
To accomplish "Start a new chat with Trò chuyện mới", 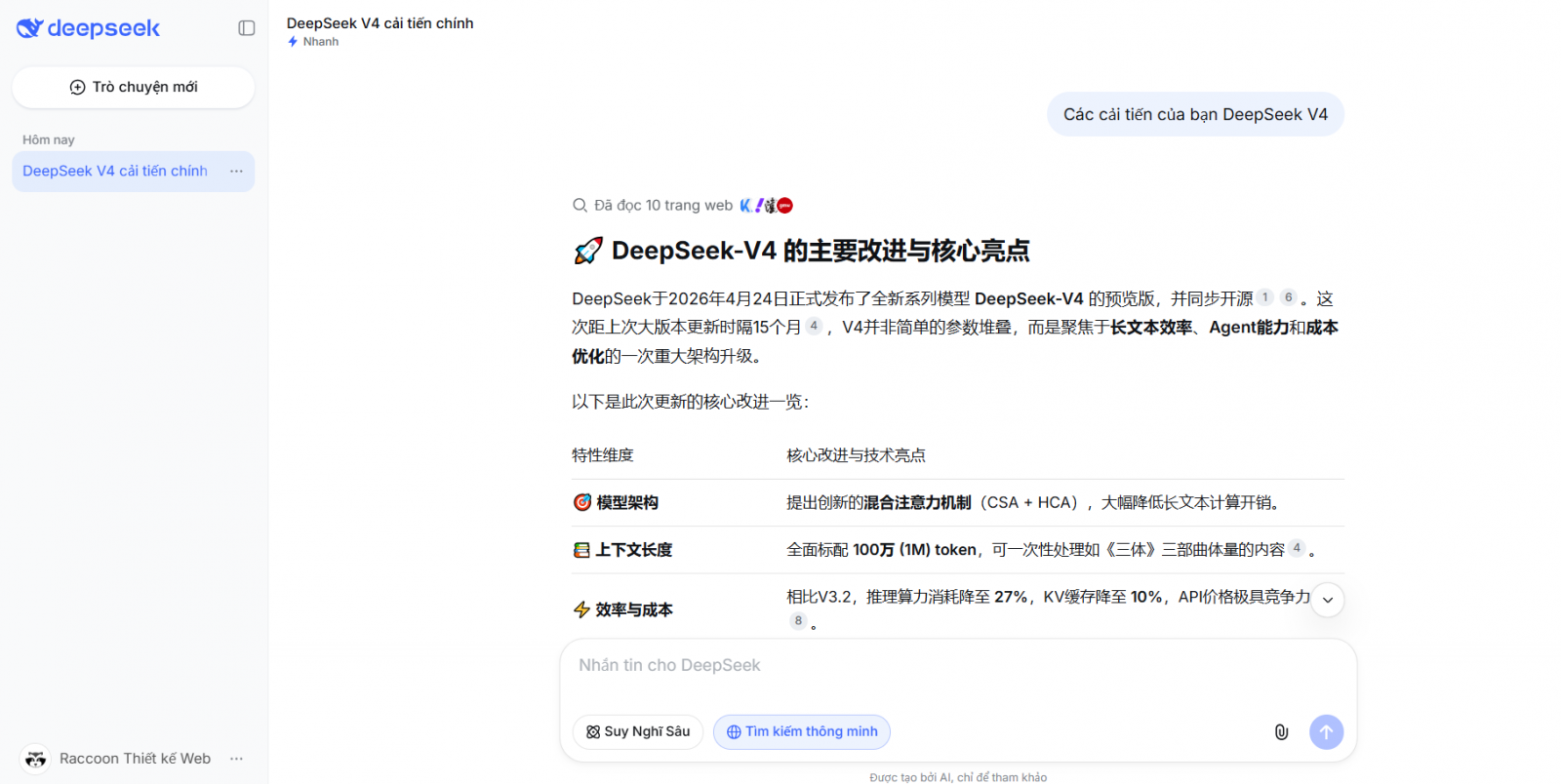I will click(134, 87).
